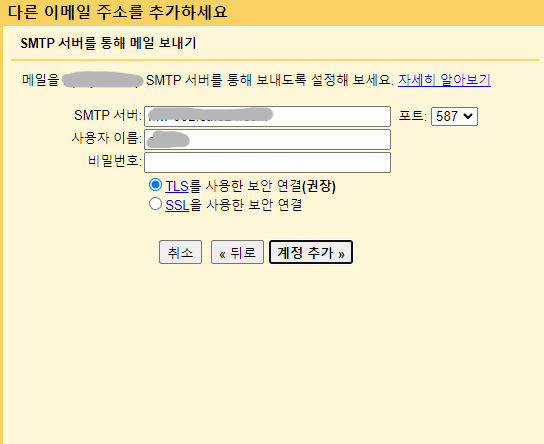The image size is (544, 444).
Task: Click the SMTP 서버: label
Action: (x=108, y=115)
